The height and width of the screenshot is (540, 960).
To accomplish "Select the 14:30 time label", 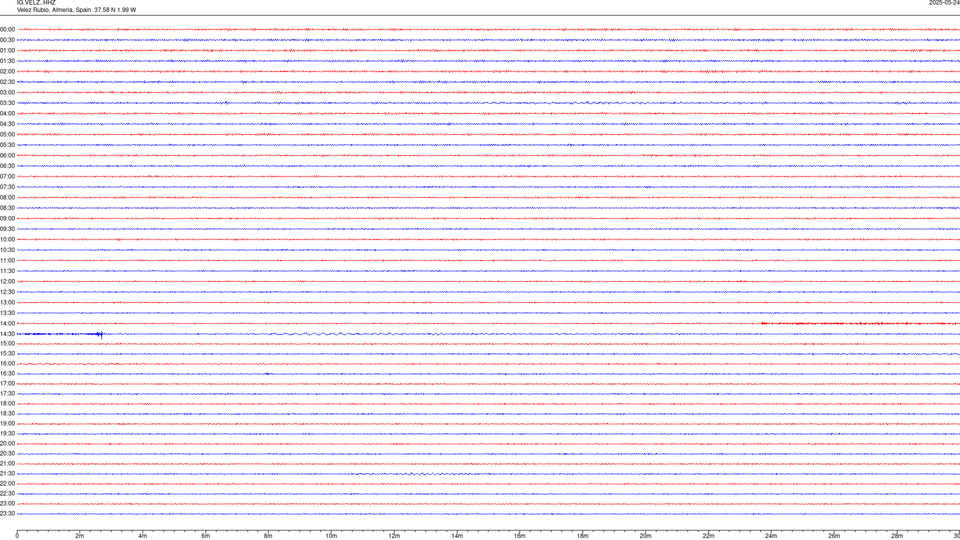I will click(x=7, y=334).
